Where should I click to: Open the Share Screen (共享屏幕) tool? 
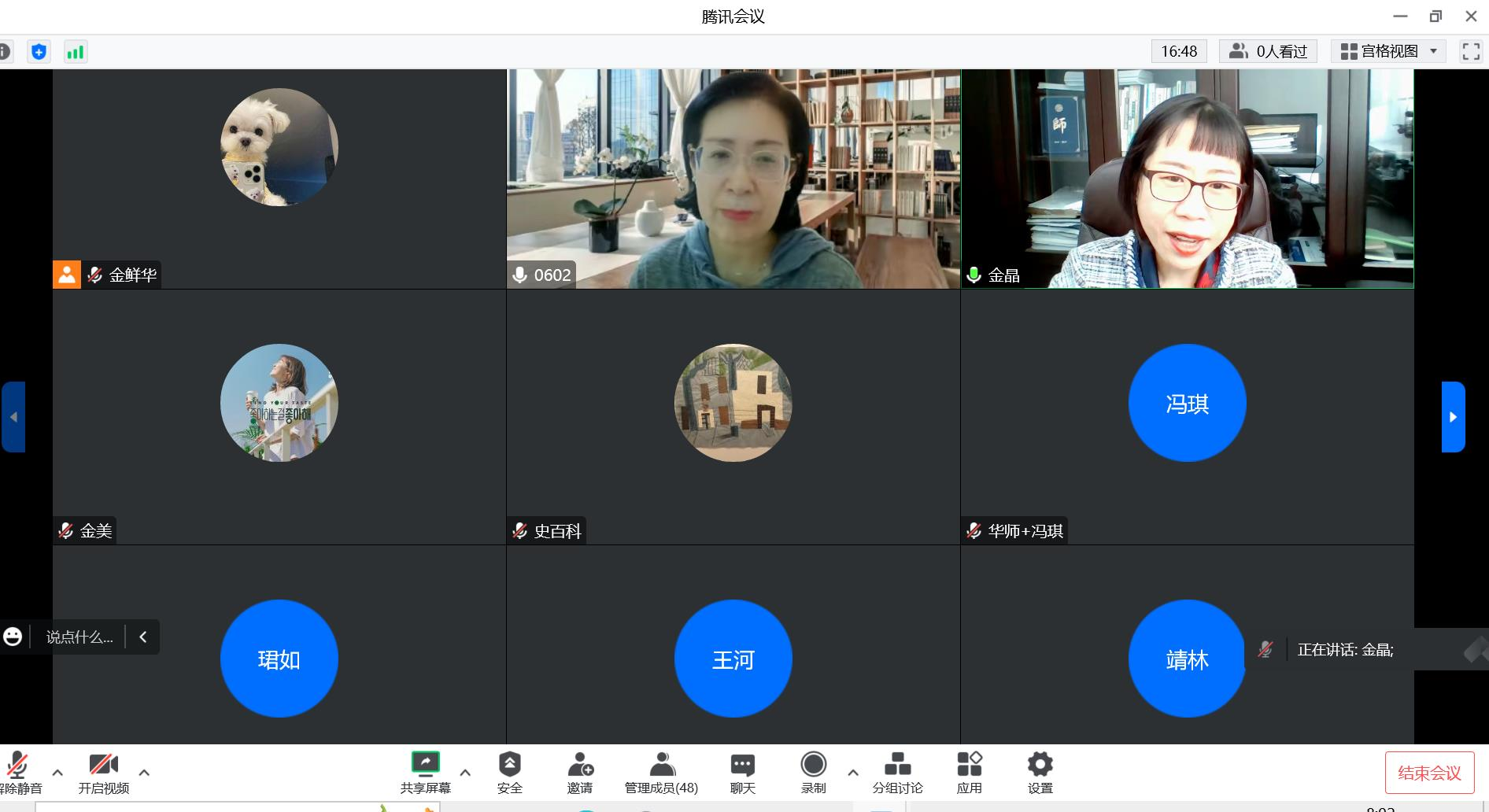[x=425, y=772]
